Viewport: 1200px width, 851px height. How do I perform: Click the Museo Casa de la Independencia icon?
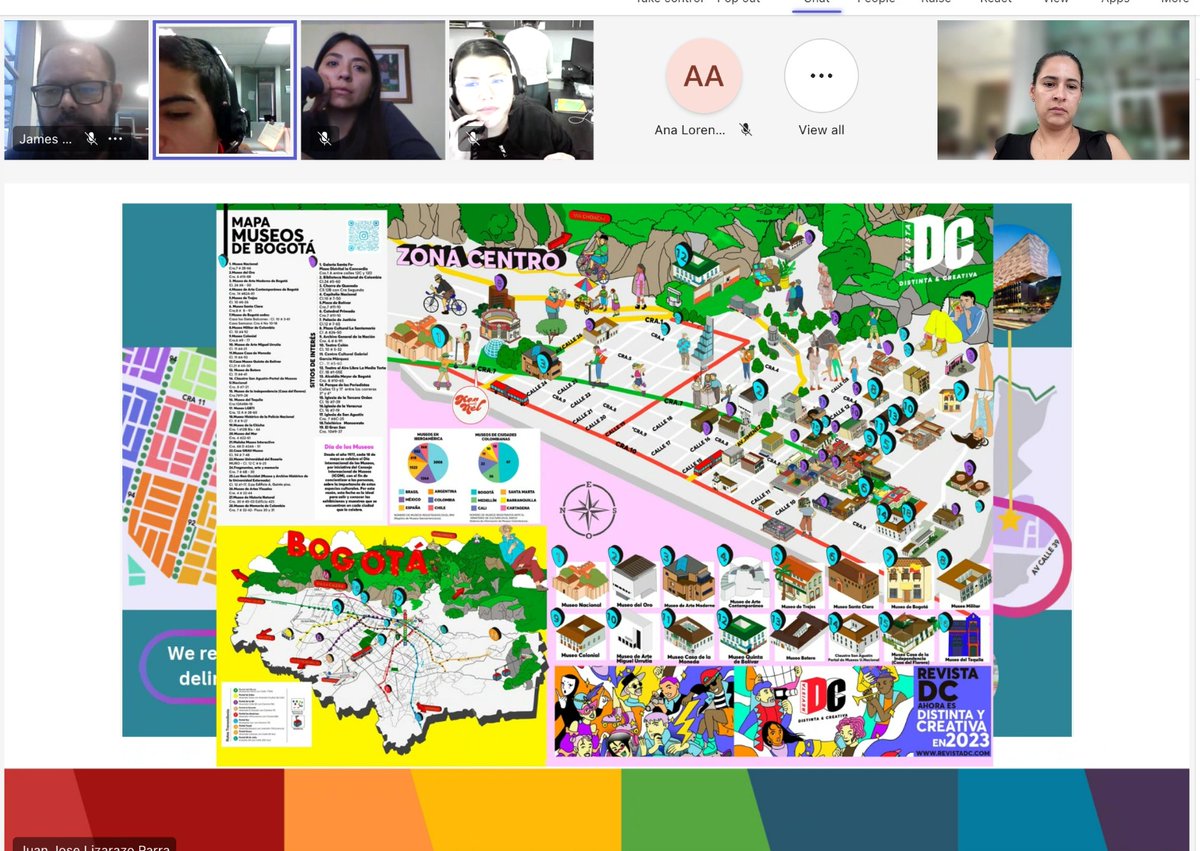[x=908, y=633]
